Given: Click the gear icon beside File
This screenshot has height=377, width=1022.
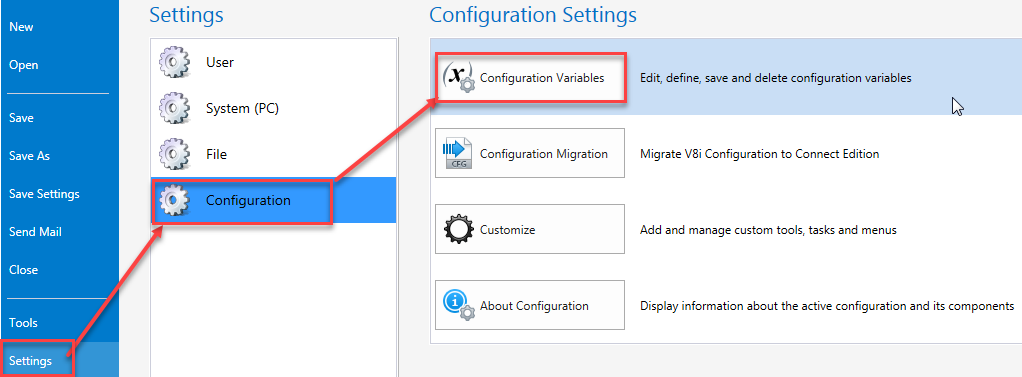Looking at the screenshot, I should [x=175, y=155].
